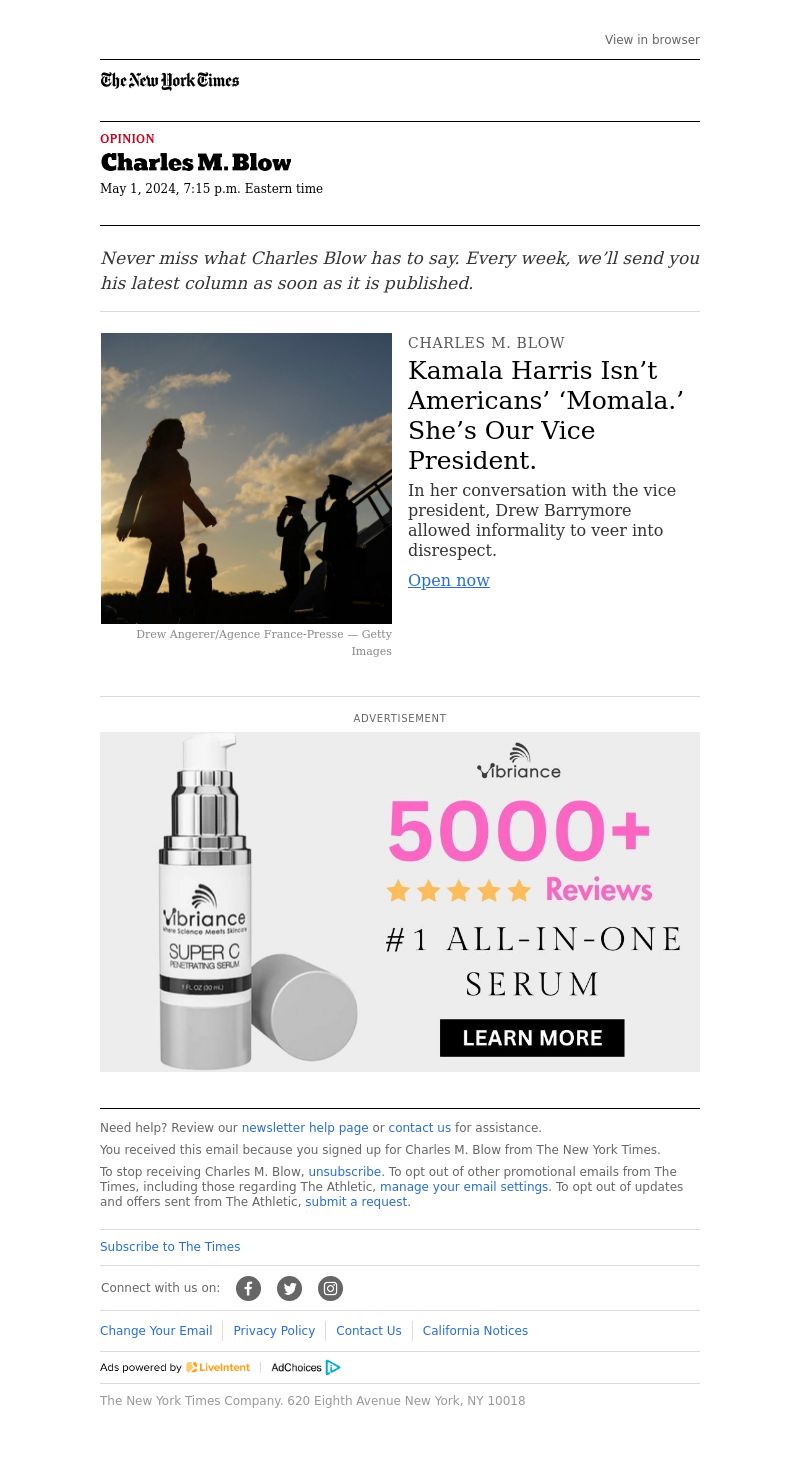The image size is (800, 1459).
Task: Click the contact us assistance link
Action: tap(420, 1128)
